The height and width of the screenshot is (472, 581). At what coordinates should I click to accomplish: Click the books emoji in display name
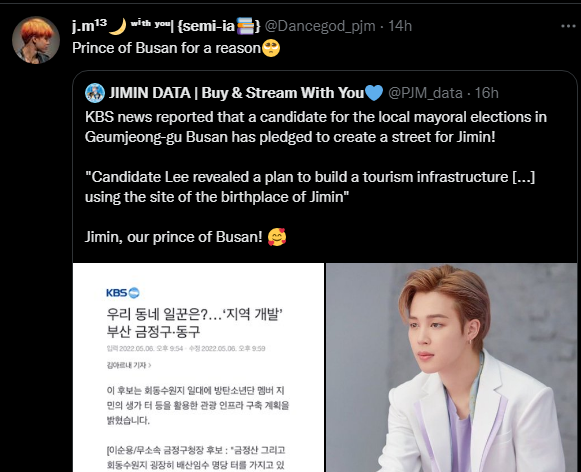245,26
